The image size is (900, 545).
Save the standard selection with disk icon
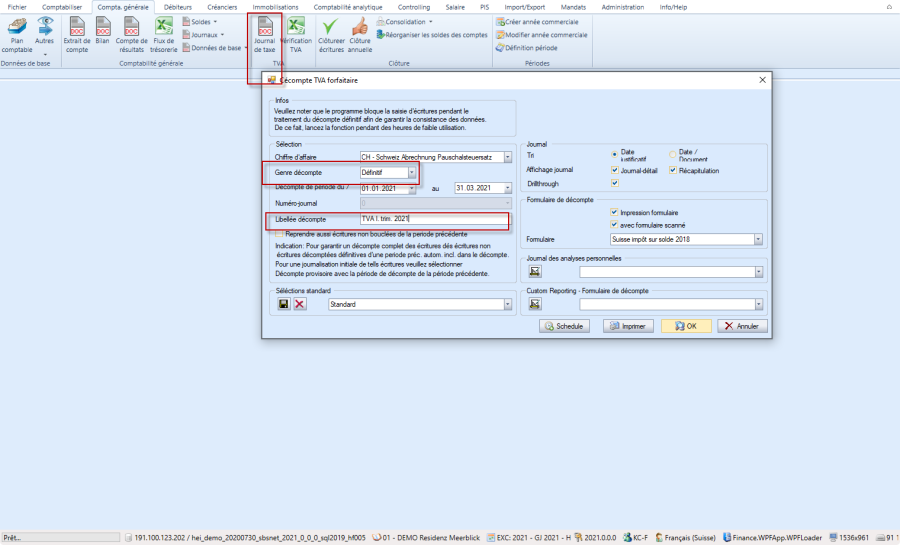[284, 304]
